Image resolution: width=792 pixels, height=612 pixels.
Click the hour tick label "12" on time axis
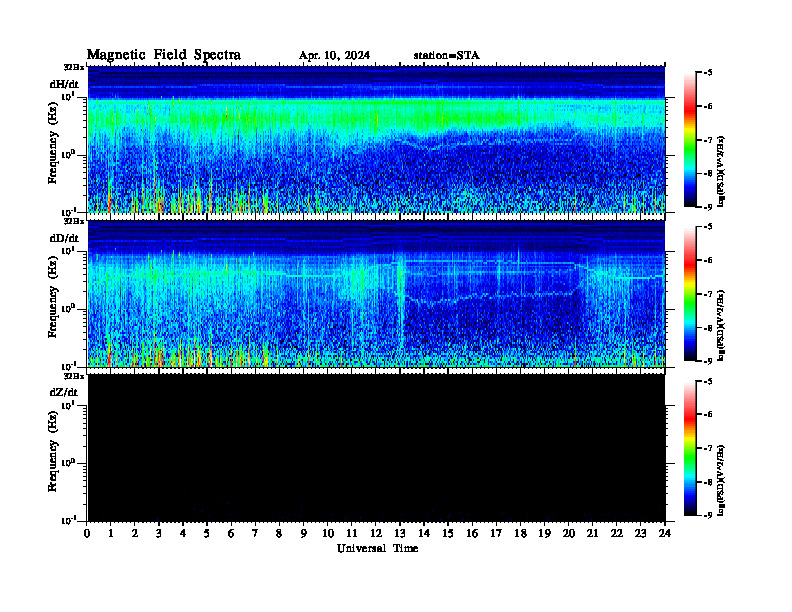[x=376, y=534]
